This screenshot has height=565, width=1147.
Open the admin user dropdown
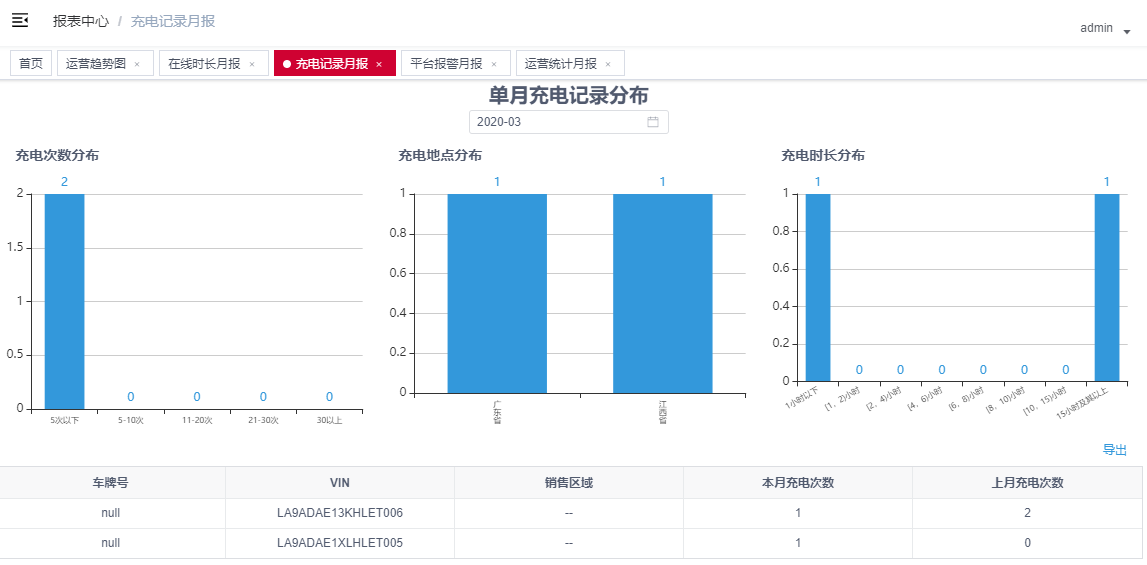coord(1104,29)
